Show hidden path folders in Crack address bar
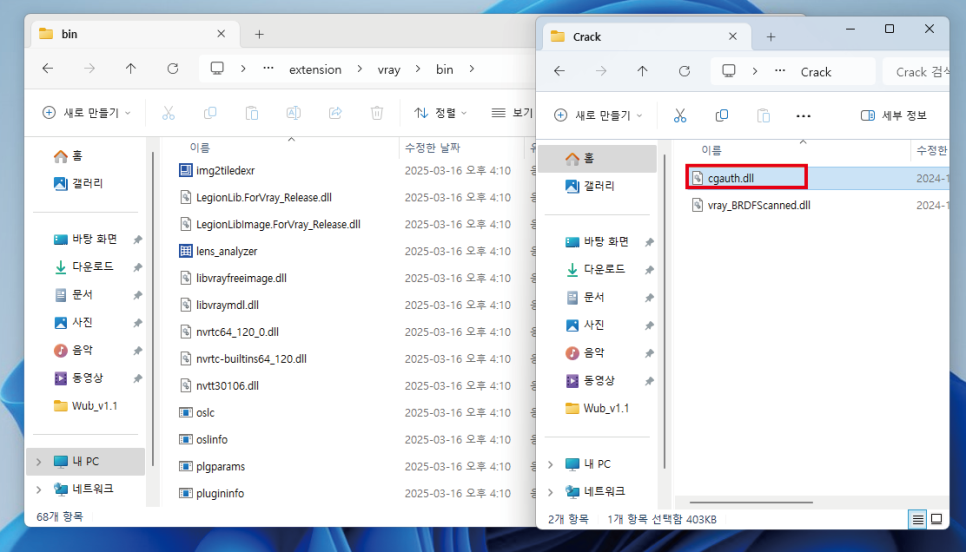Screen dimensions: 966x552 click(780, 71)
